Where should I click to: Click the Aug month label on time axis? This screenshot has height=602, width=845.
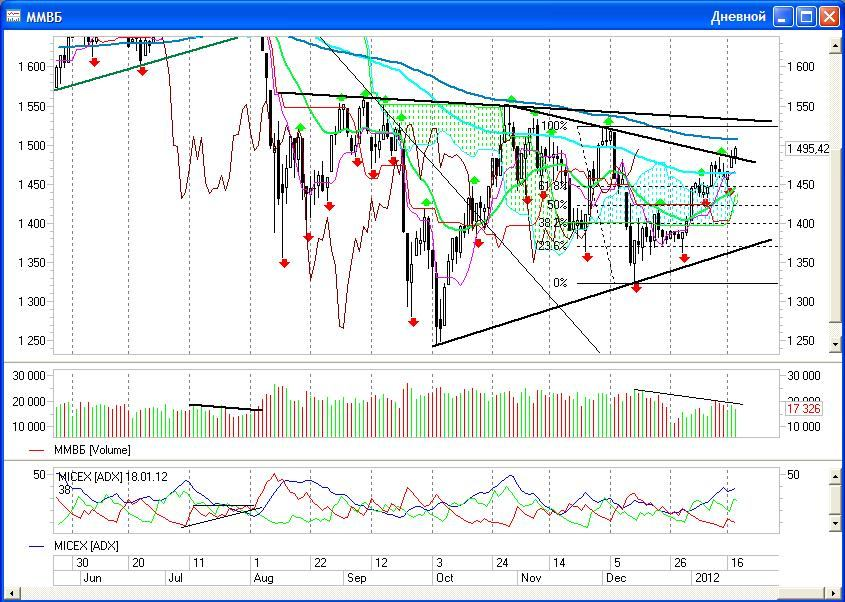point(263,578)
